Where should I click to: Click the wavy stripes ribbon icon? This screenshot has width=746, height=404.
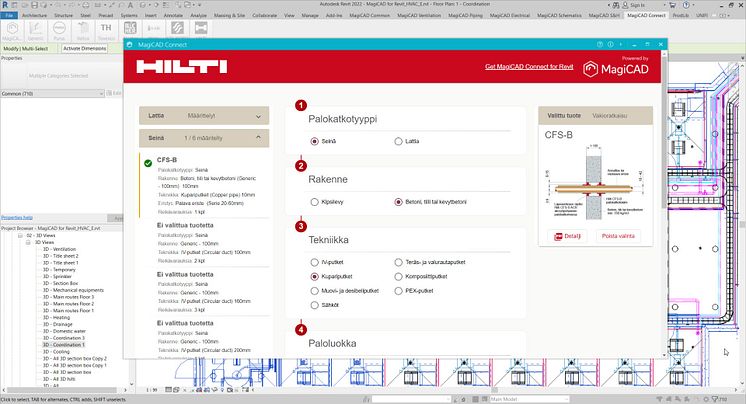pos(177,28)
